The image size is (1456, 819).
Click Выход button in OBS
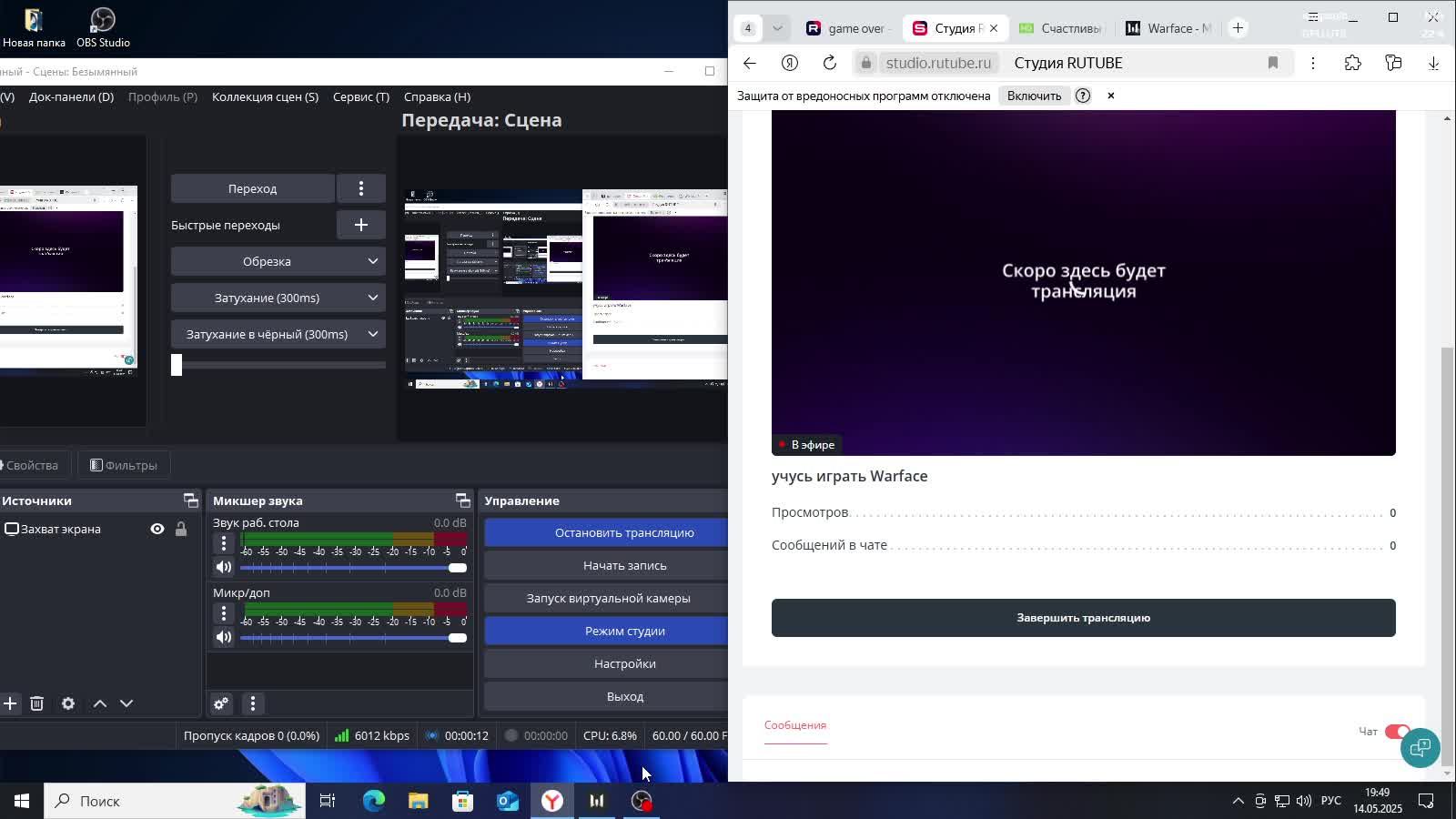point(606,696)
